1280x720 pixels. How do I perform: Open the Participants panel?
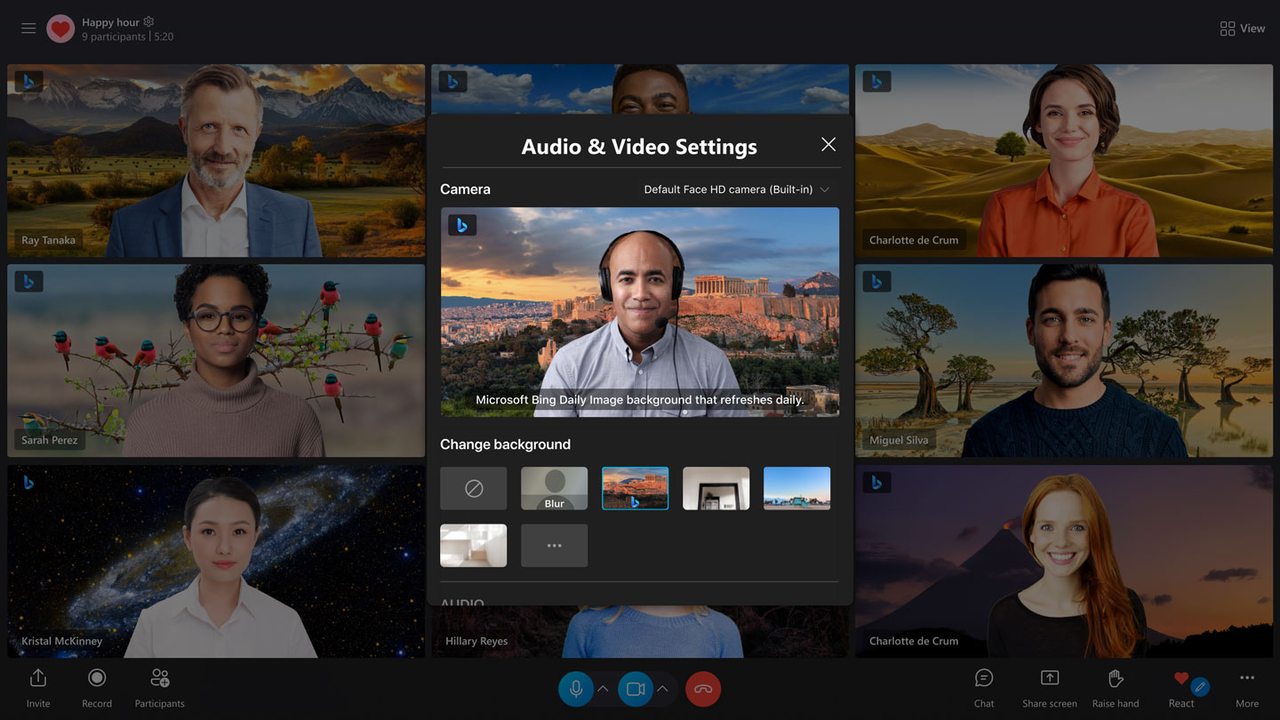[160, 679]
